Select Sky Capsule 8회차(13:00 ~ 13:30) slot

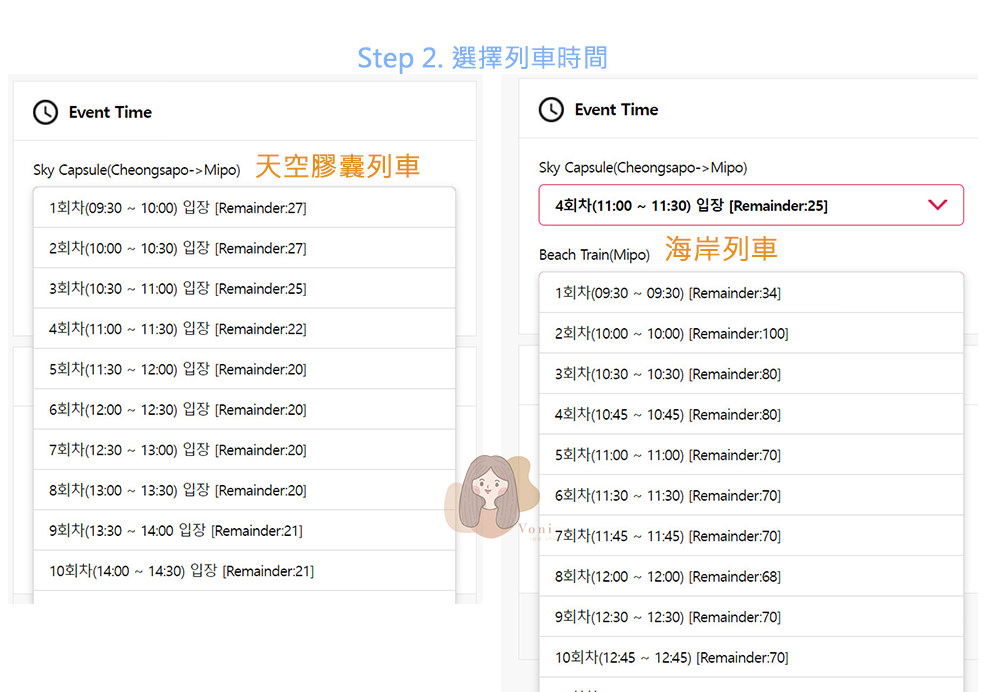(244, 491)
